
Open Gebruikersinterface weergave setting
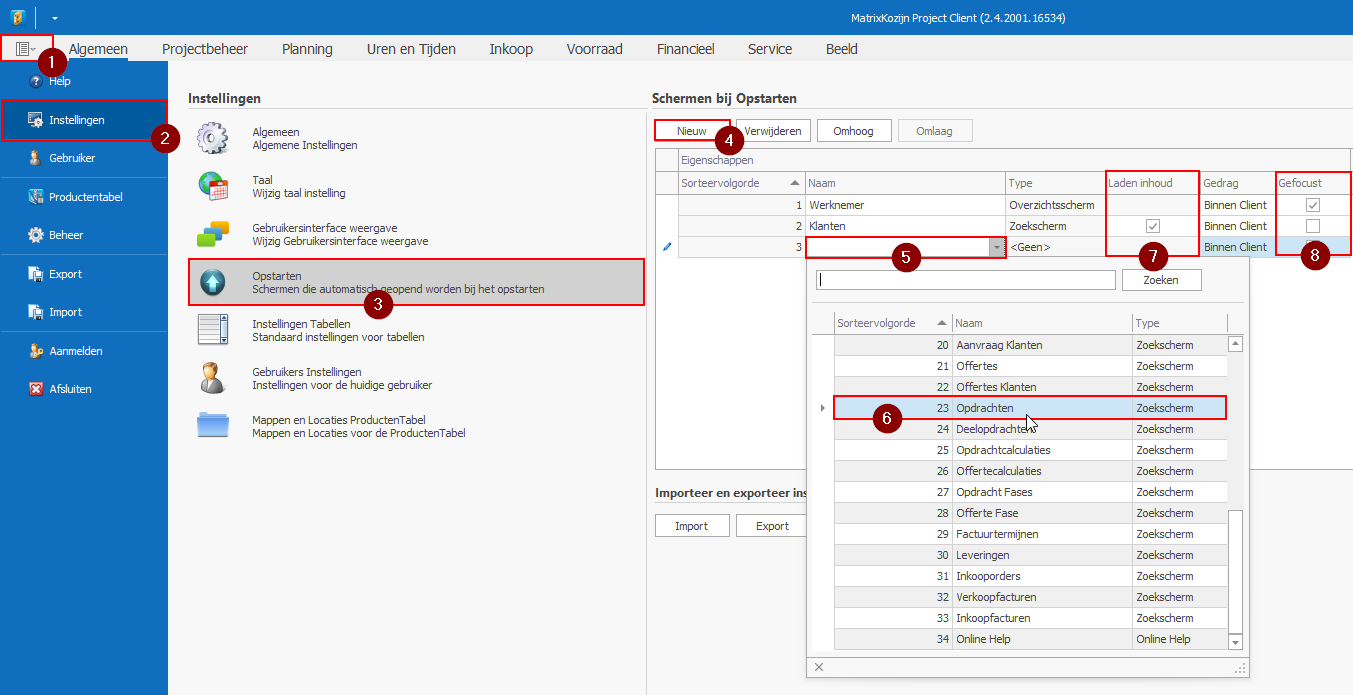tap(415, 234)
